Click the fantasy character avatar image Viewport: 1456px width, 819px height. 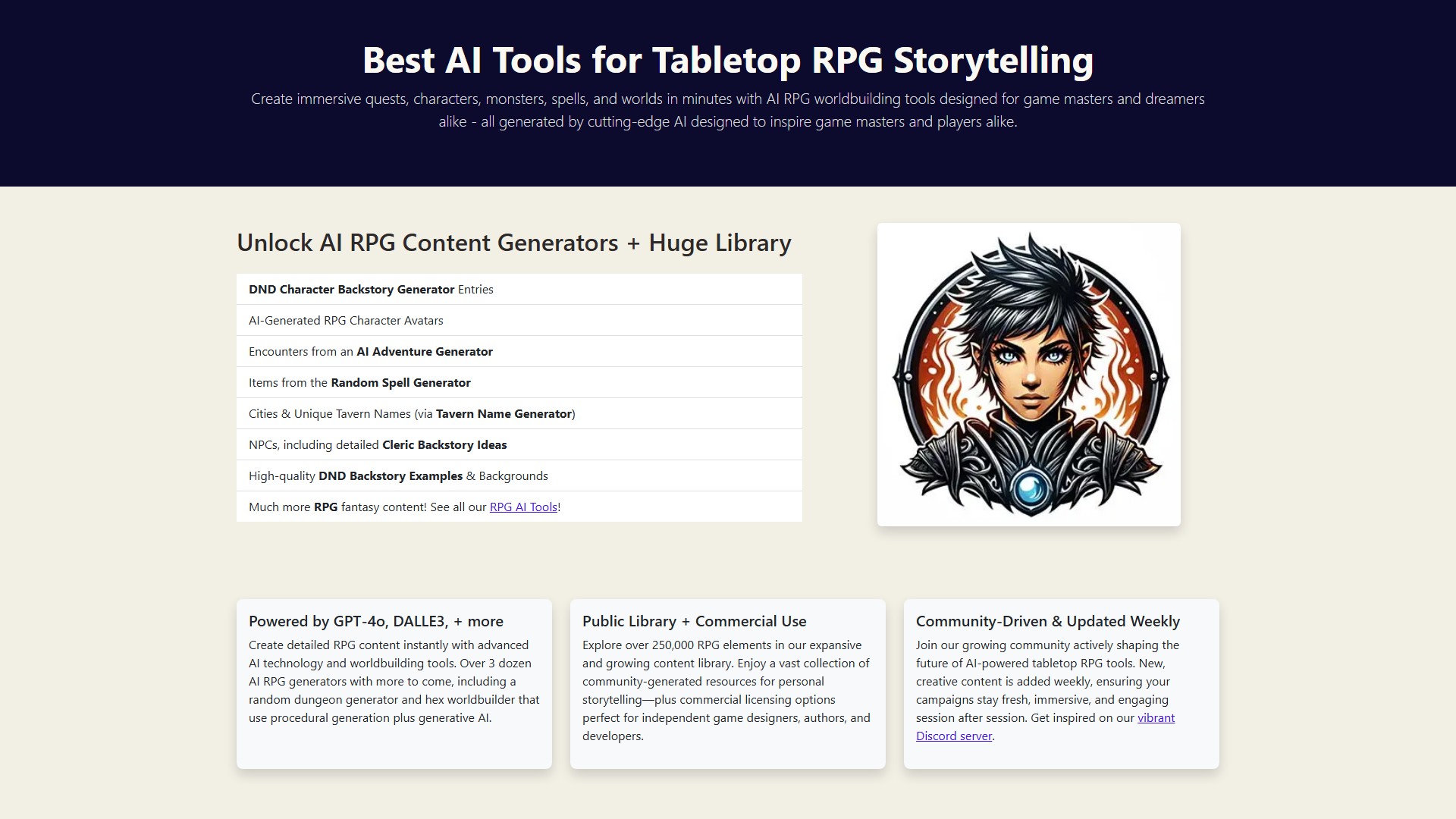[x=1029, y=375]
